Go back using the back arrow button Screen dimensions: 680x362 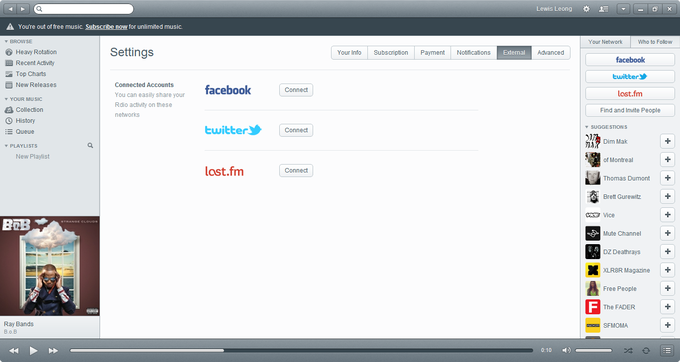(x=10, y=9)
